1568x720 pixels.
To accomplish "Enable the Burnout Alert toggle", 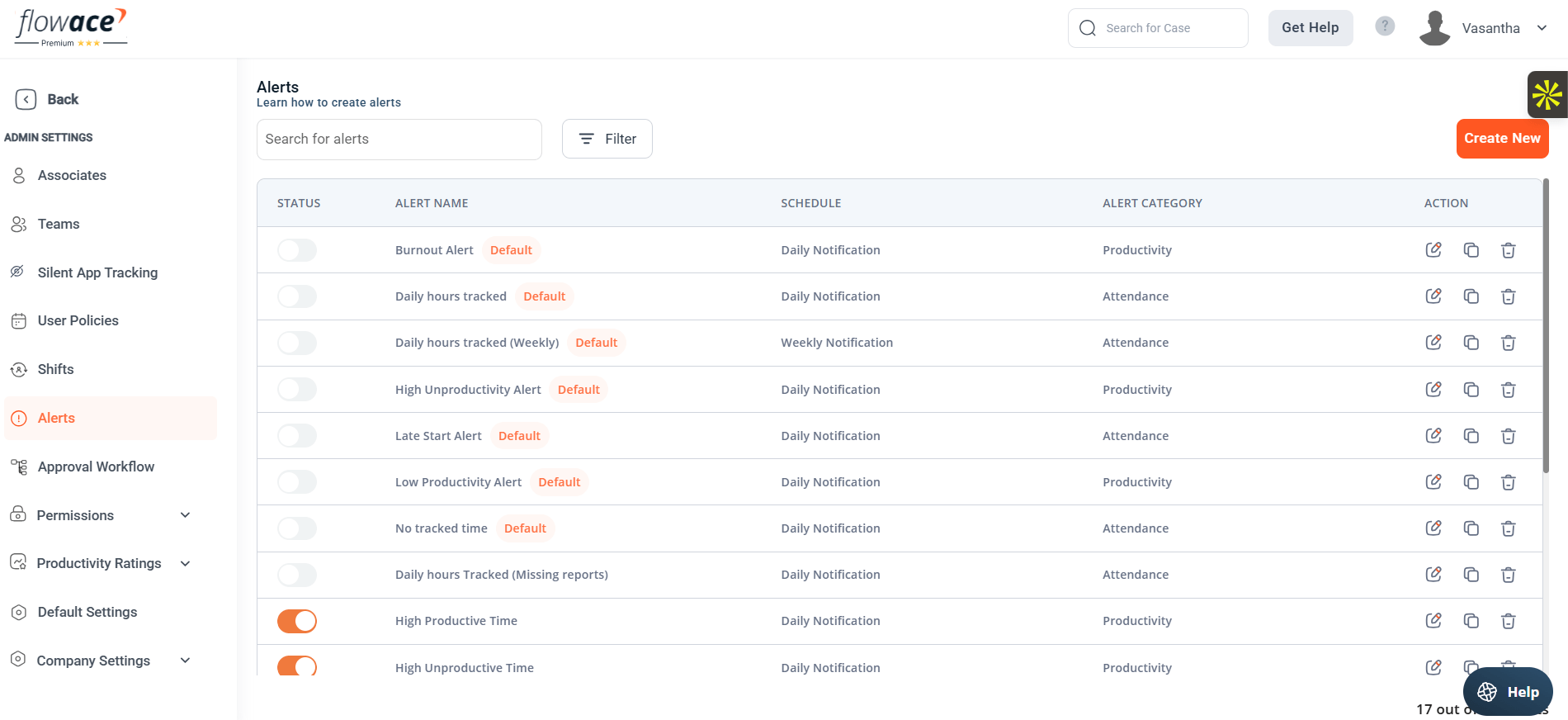I will tap(297, 250).
